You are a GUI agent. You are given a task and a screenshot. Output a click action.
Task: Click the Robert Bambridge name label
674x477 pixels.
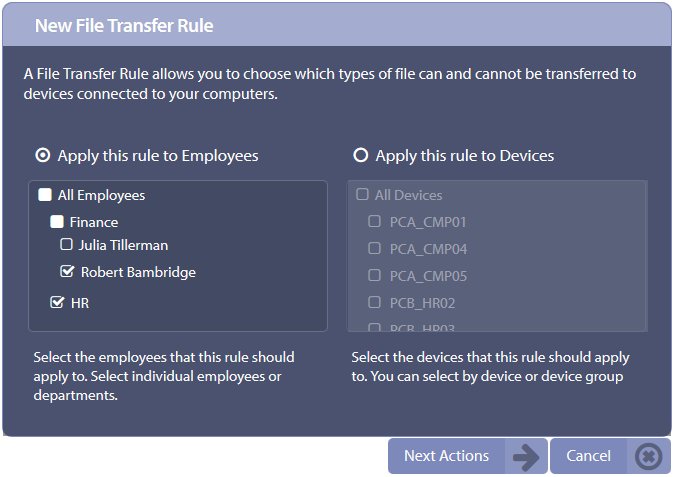click(x=138, y=272)
